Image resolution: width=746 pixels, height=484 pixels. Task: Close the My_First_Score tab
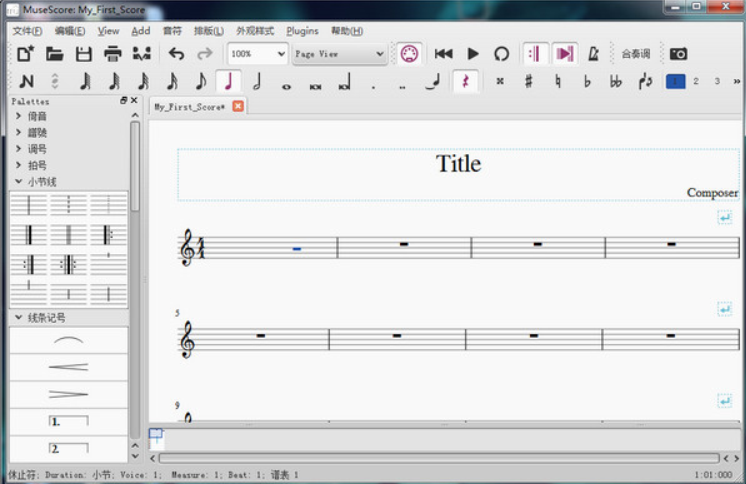tap(238, 106)
